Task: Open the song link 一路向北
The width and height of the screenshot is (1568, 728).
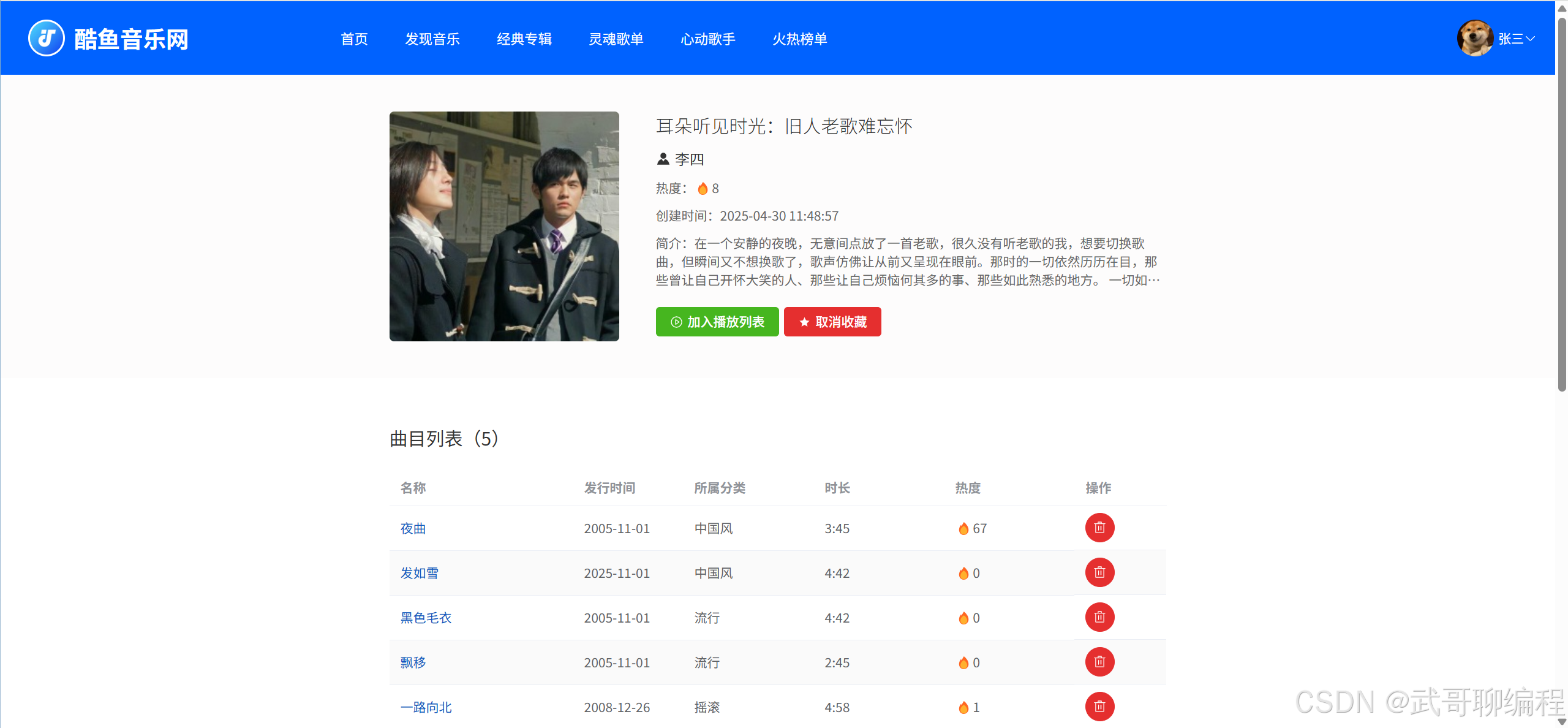Action: (x=426, y=707)
